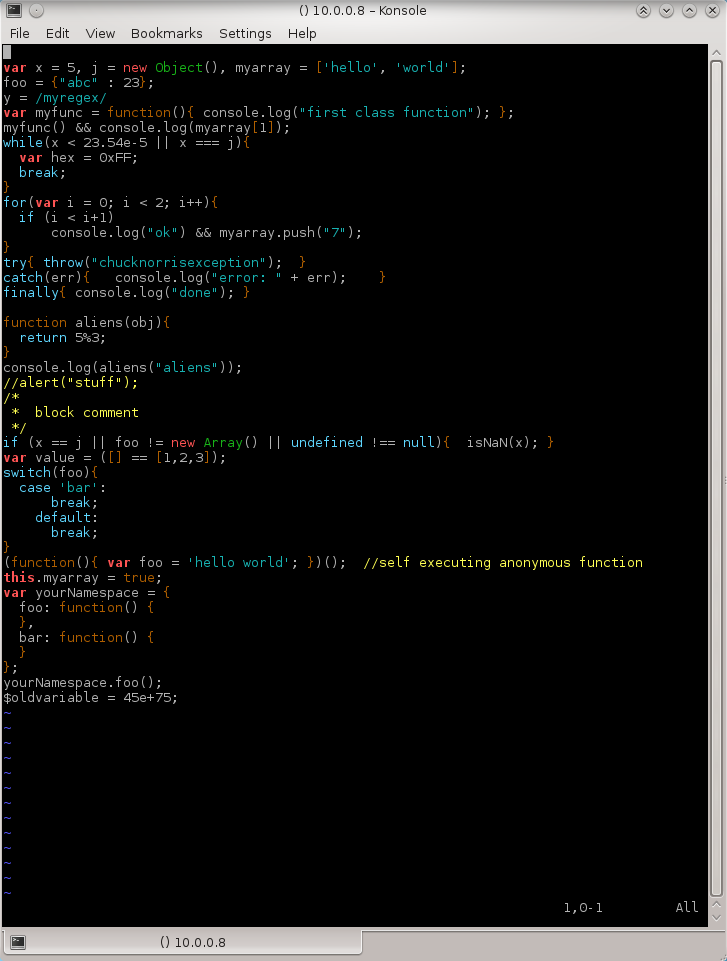Click the 'hello world' string literal
727x961 pixels.
point(238,563)
